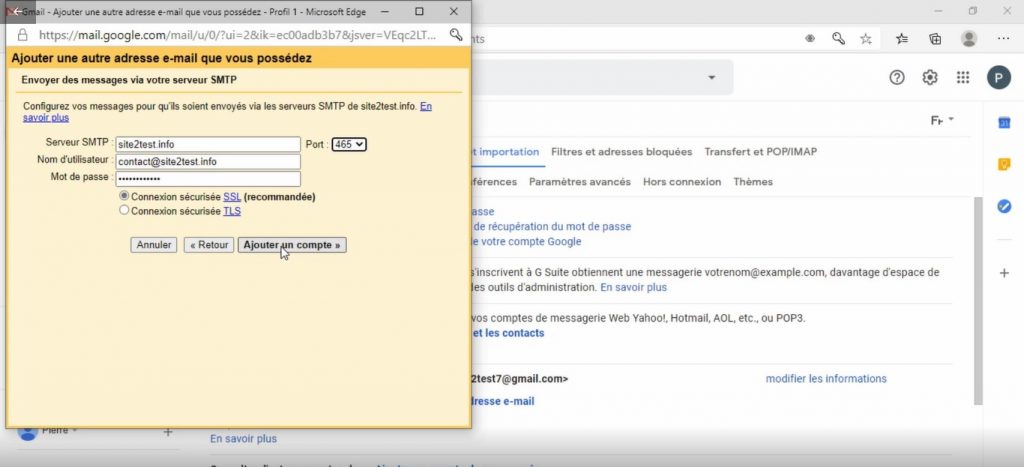Open the Google Calendar side panel icon
The width and height of the screenshot is (1024, 467).
[1004, 123]
